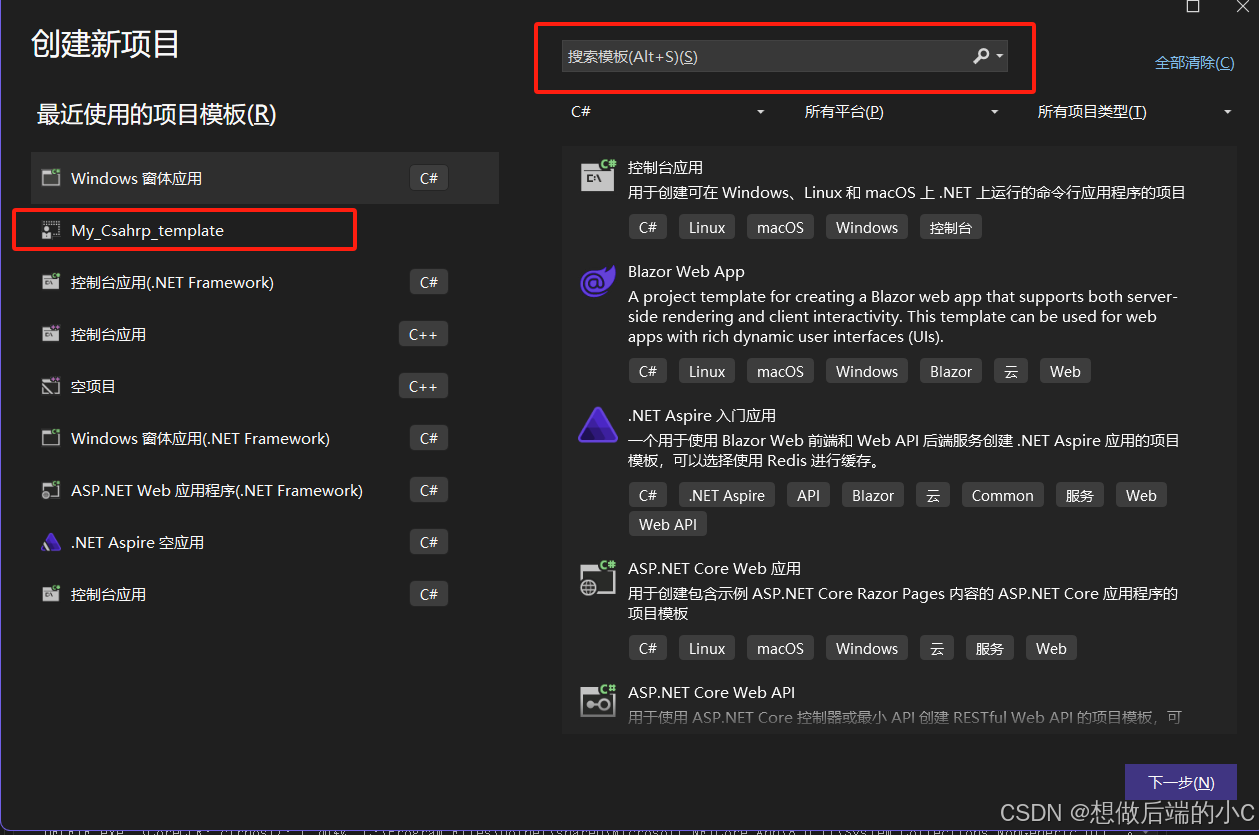Click the ASP.NET Core Web API title

coord(711,693)
